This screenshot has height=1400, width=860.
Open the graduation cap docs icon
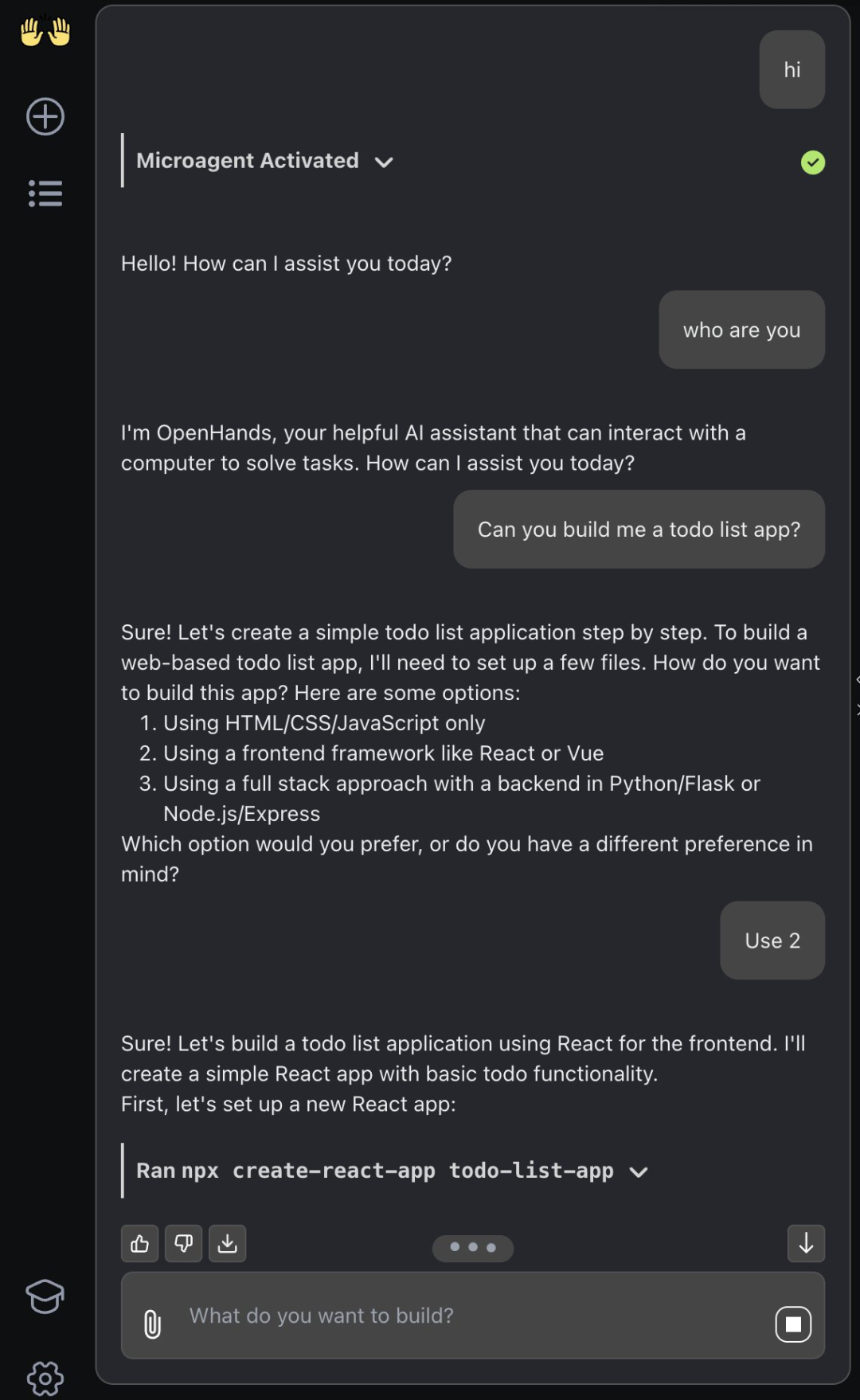pyautogui.click(x=45, y=1296)
